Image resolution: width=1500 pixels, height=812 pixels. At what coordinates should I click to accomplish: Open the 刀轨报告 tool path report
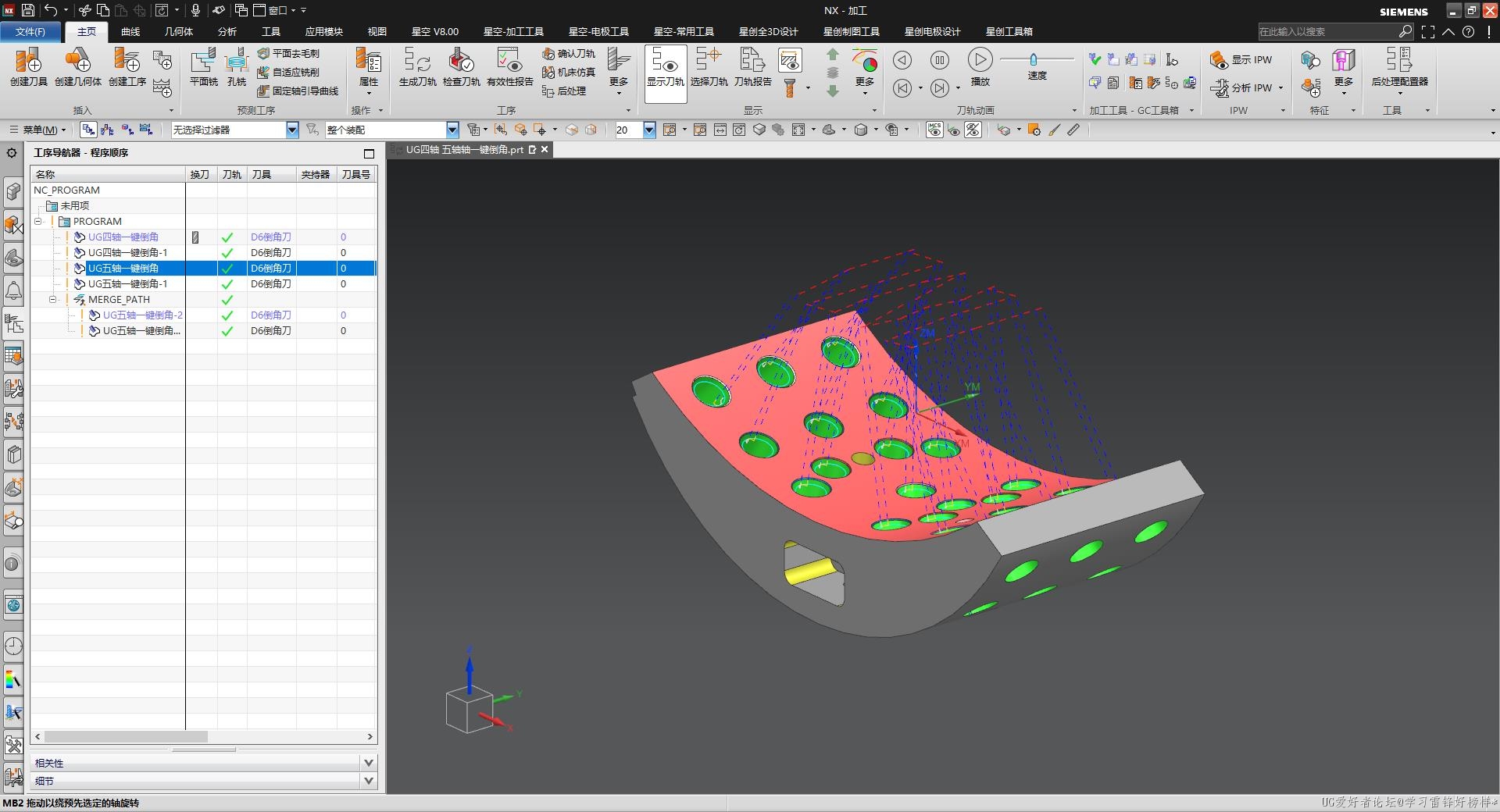click(752, 66)
